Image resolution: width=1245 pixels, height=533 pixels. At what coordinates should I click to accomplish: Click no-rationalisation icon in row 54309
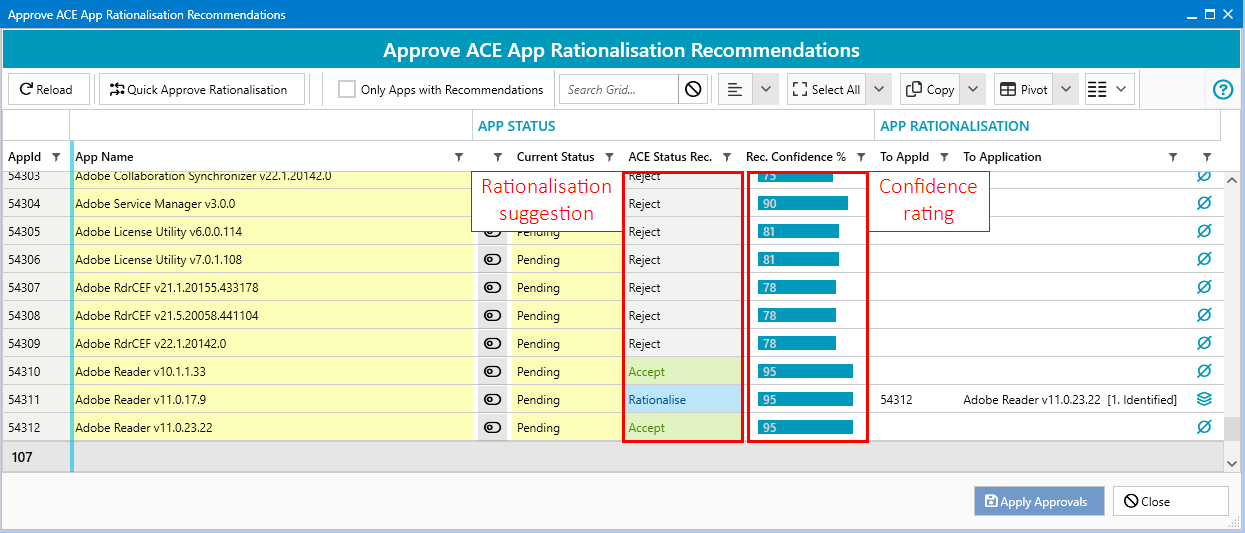pyautogui.click(x=1205, y=343)
